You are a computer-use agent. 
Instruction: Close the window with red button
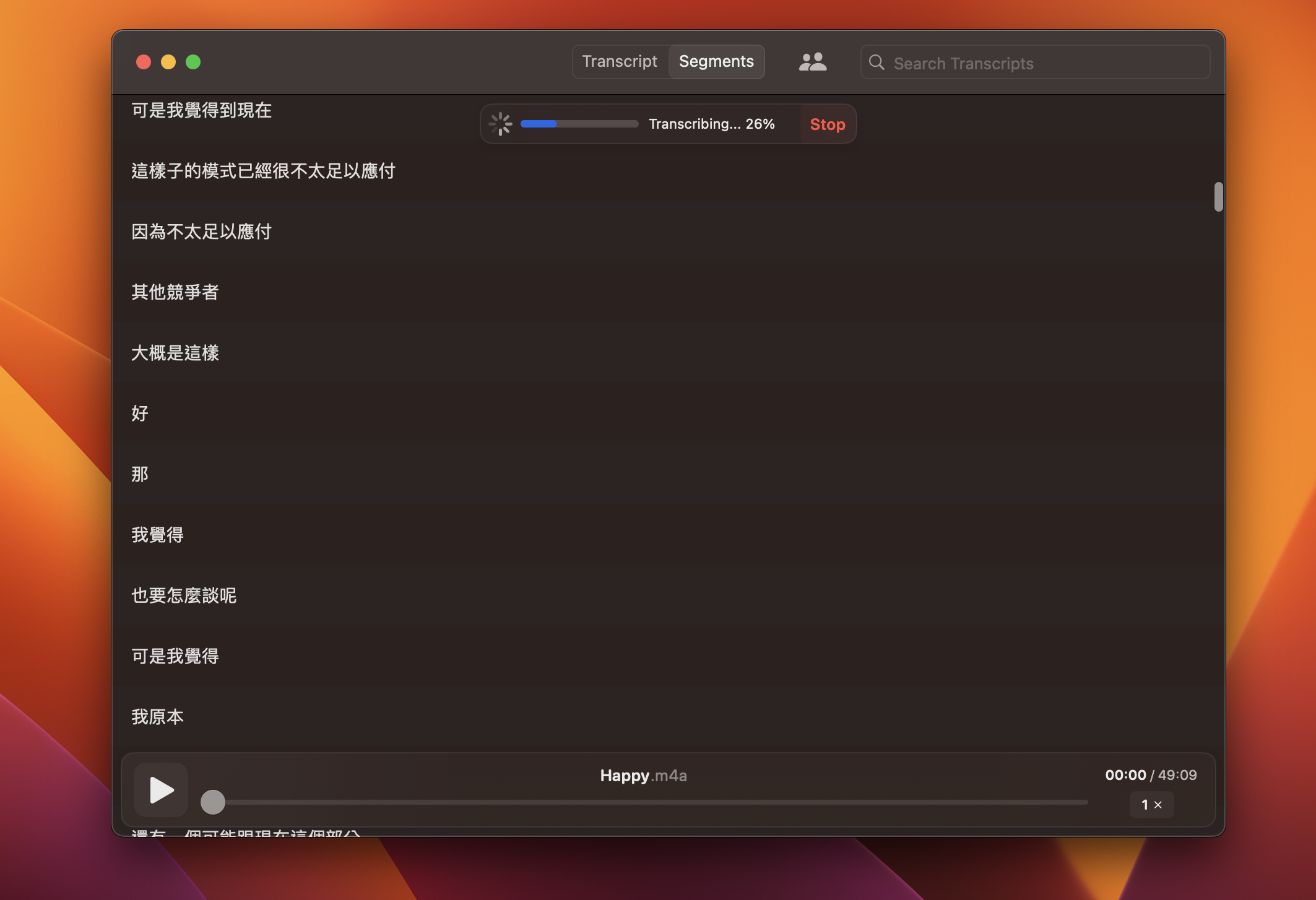(x=144, y=62)
